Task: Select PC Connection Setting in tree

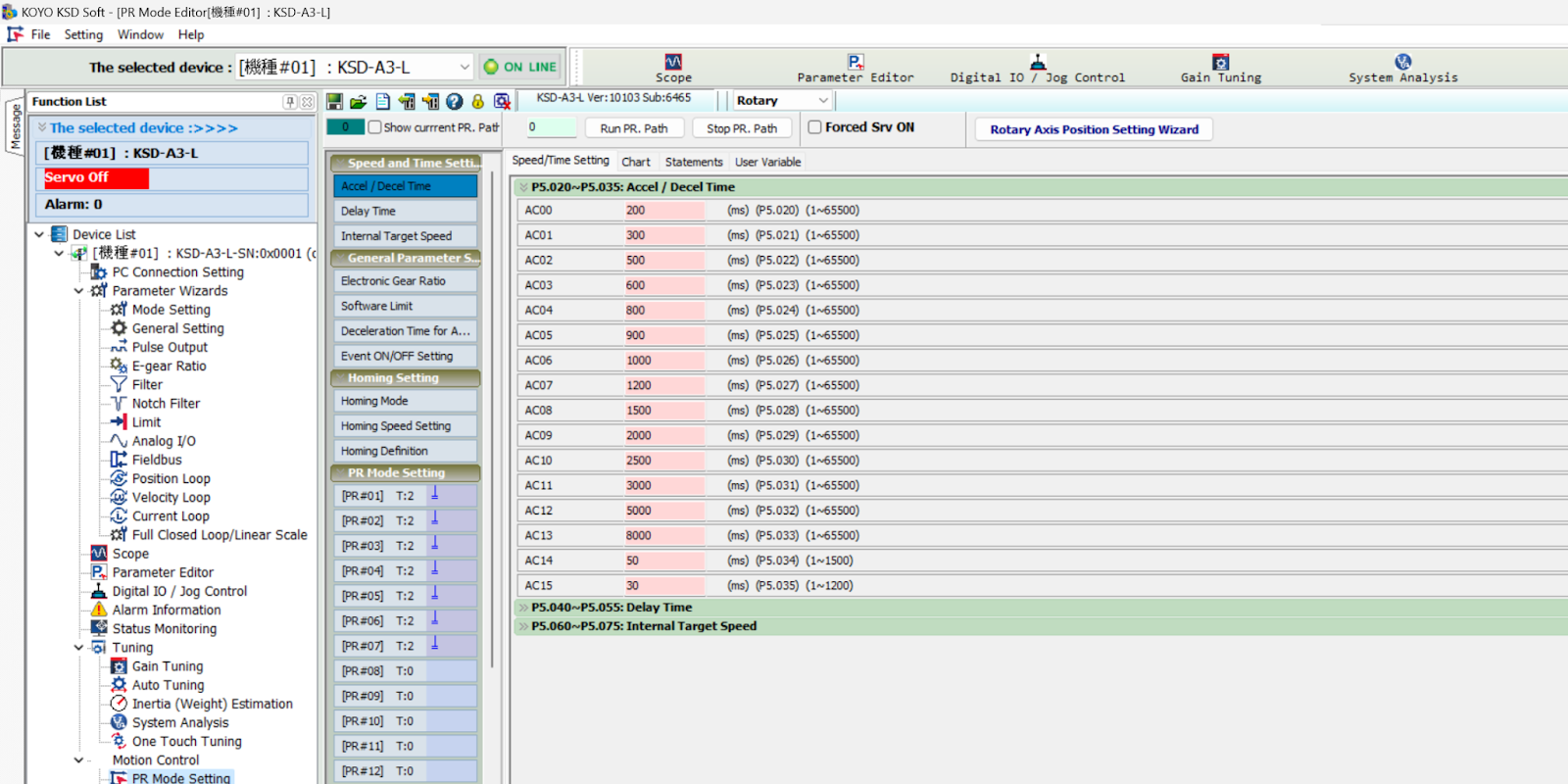Action: (177, 272)
